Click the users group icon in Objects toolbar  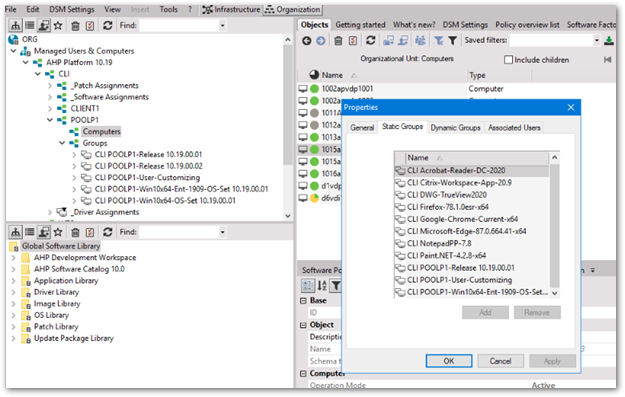[420, 40]
